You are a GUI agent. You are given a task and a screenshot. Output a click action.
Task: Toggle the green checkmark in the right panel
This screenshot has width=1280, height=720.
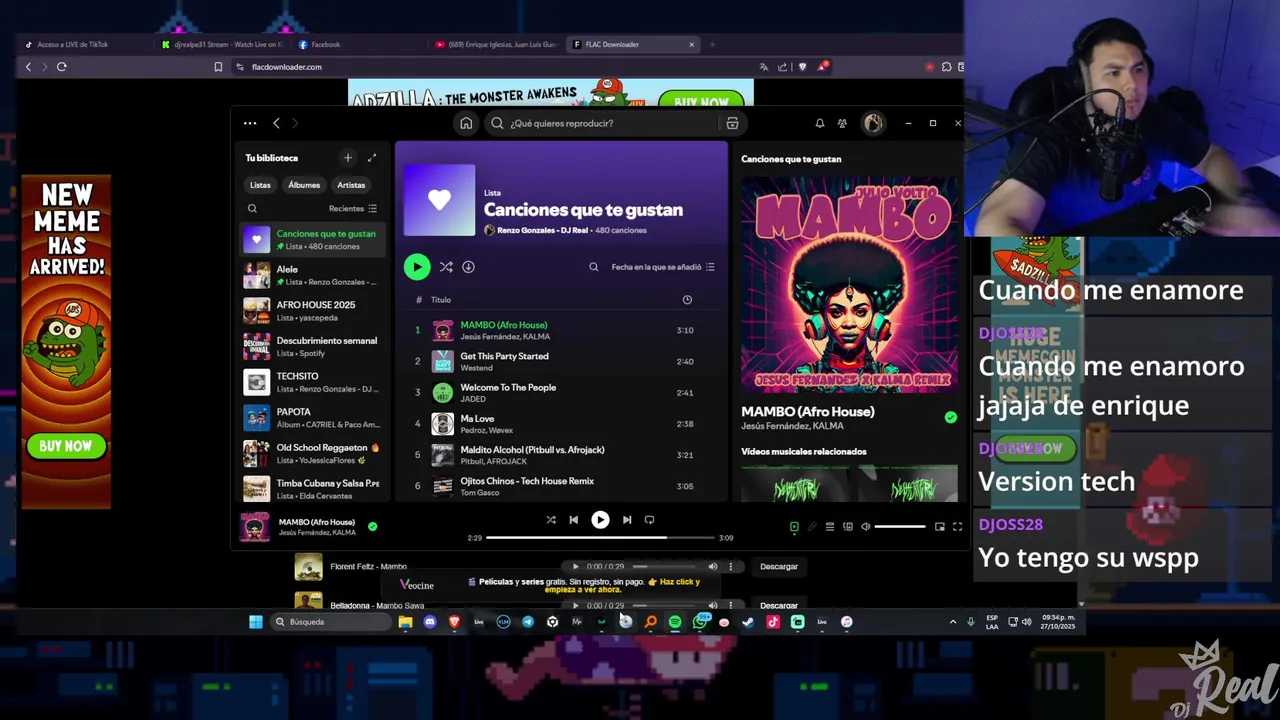click(950, 417)
